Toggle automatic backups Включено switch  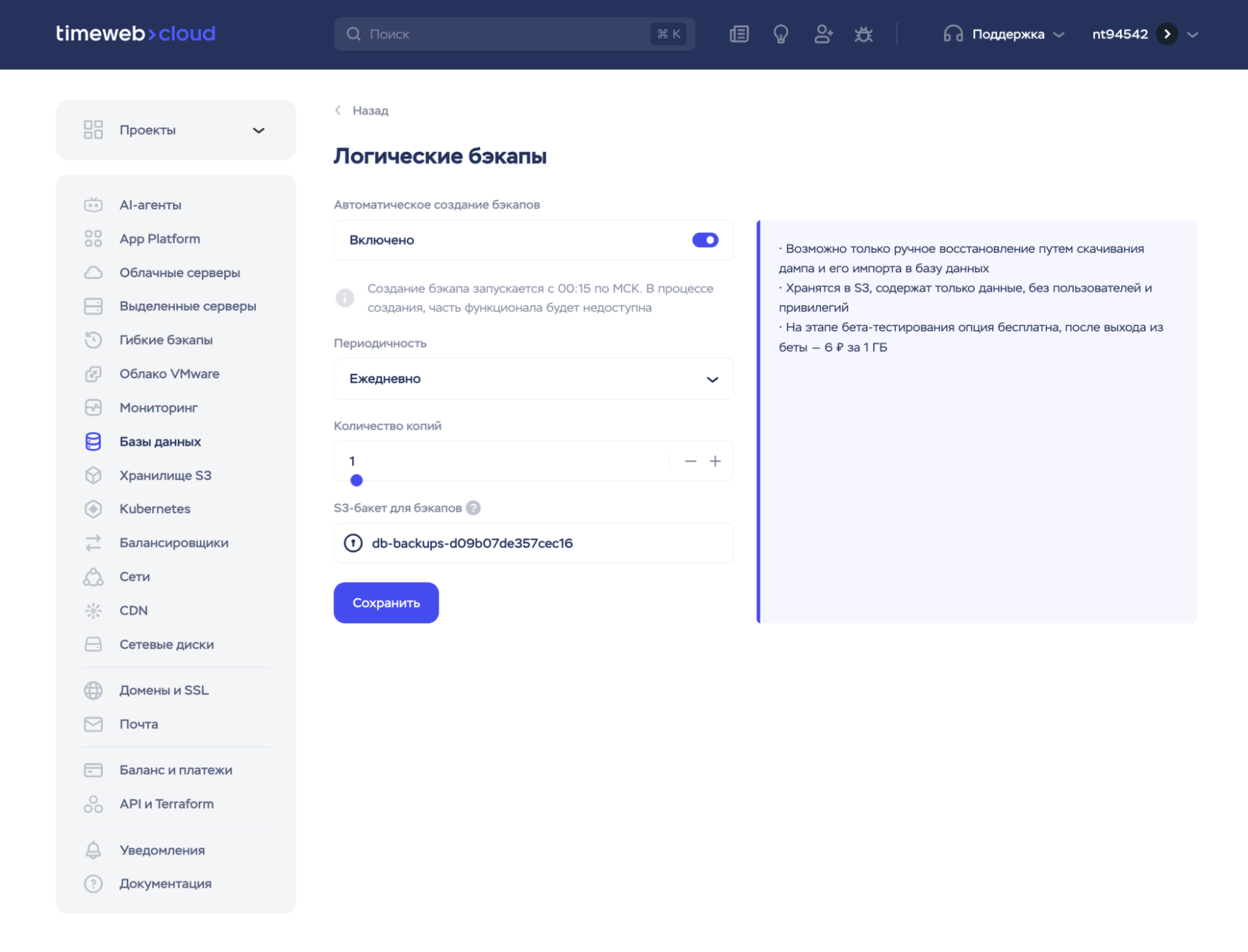tap(705, 240)
